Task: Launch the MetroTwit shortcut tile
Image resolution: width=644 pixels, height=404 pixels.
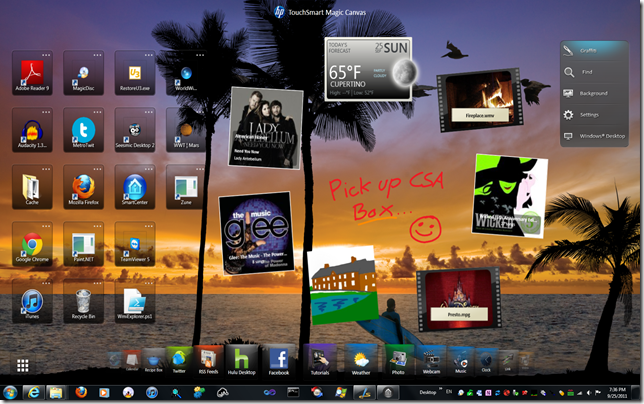Action: (x=83, y=130)
